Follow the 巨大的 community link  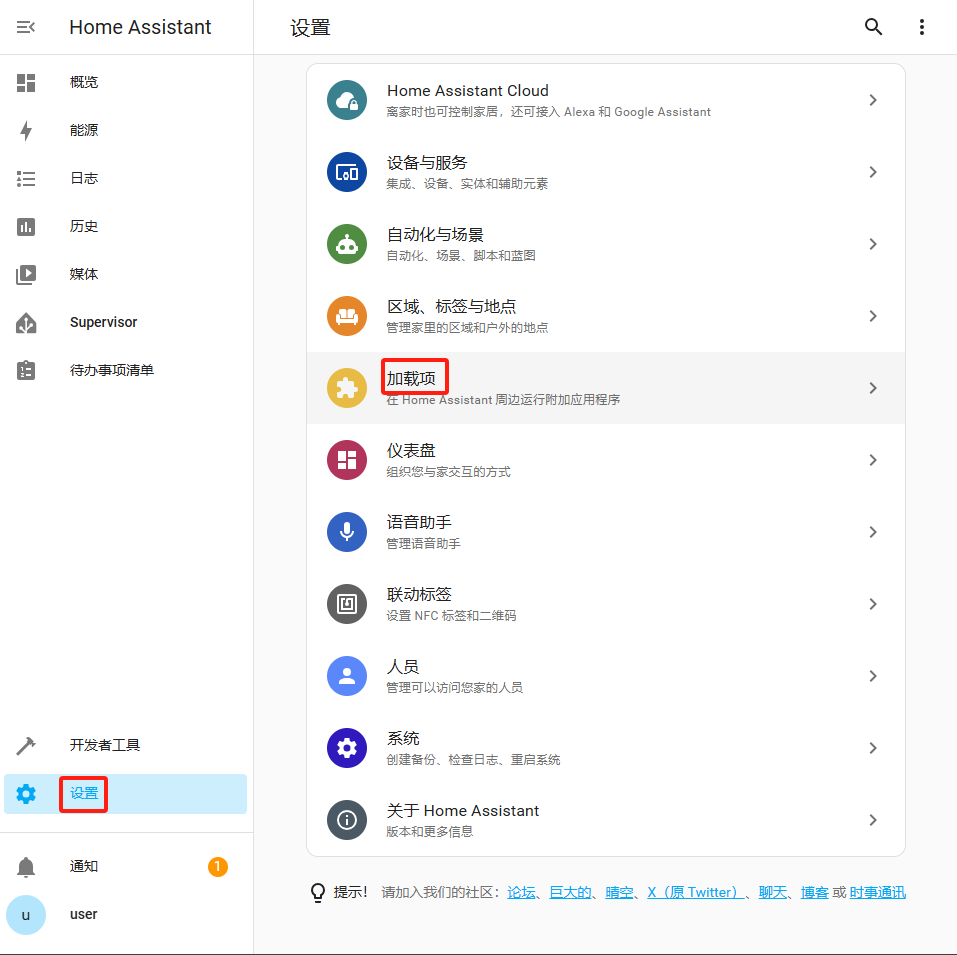coord(570,893)
